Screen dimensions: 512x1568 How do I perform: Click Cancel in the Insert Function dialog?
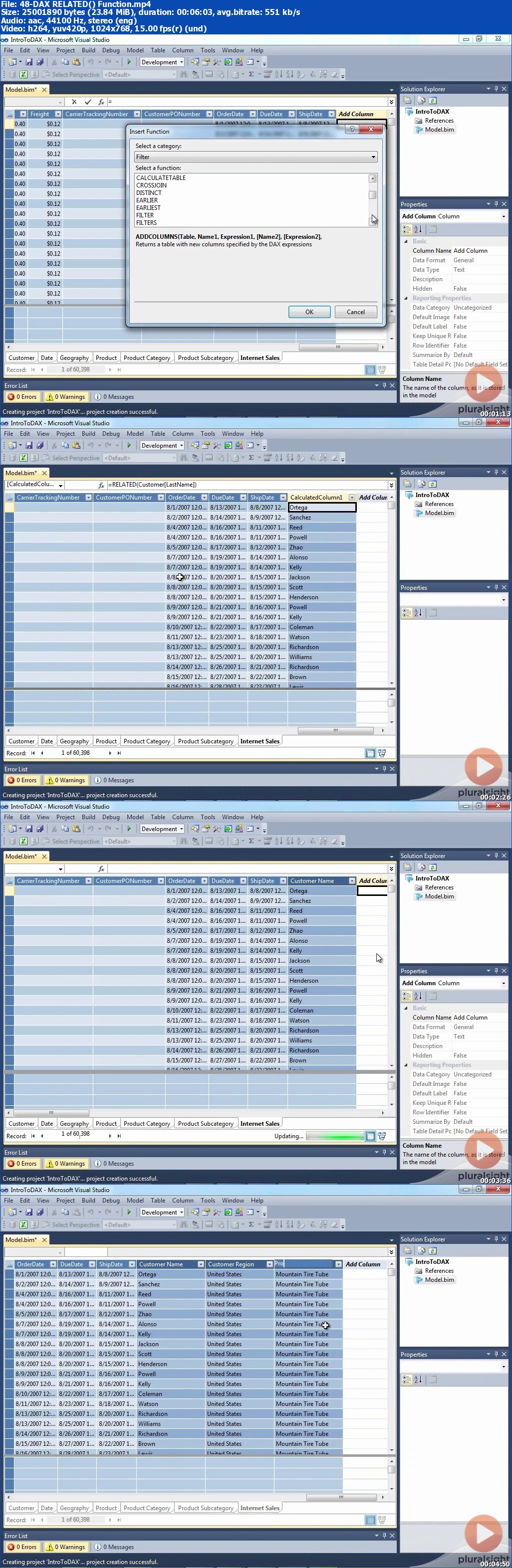pos(356,312)
